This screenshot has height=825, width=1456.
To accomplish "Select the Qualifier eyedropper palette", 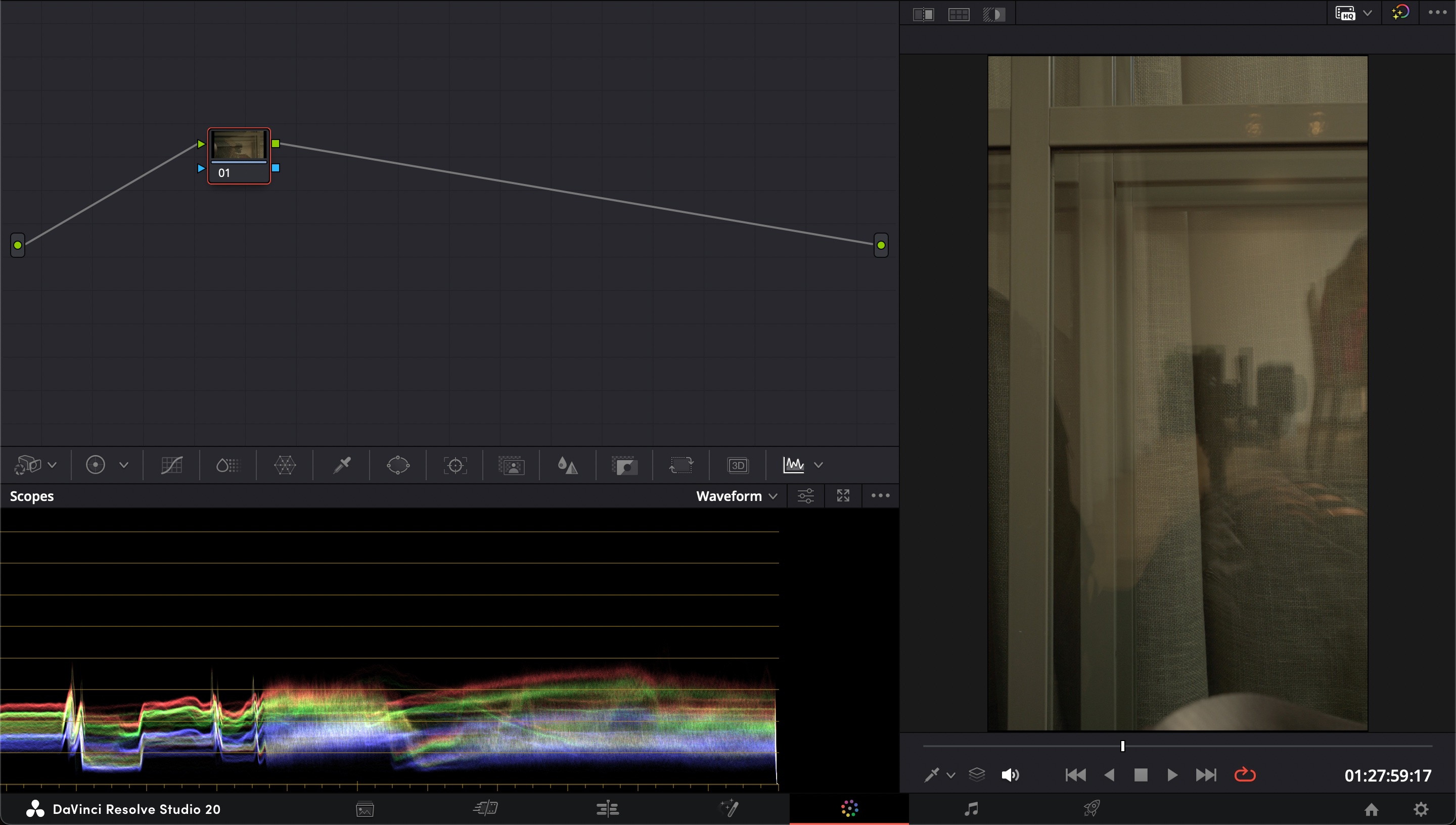I will pyautogui.click(x=342, y=465).
